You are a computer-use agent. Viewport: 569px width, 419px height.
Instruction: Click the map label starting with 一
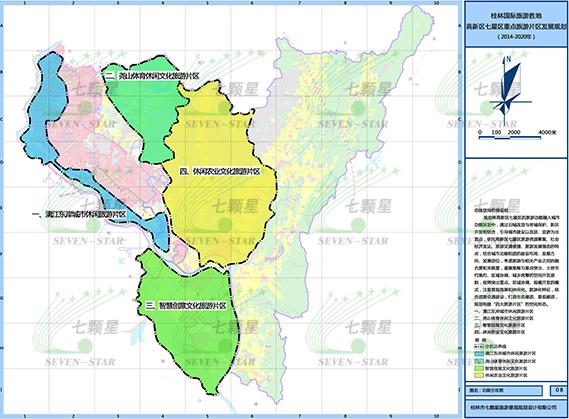(x=79, y=215)
